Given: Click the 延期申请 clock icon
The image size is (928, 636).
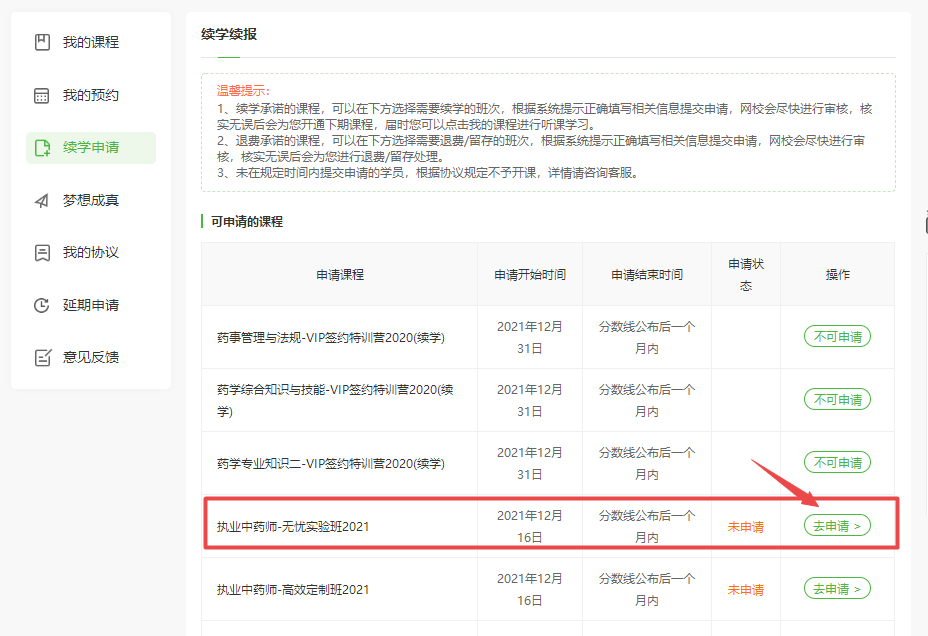Looking at the screenshot, I should click(x=42, y=305).
